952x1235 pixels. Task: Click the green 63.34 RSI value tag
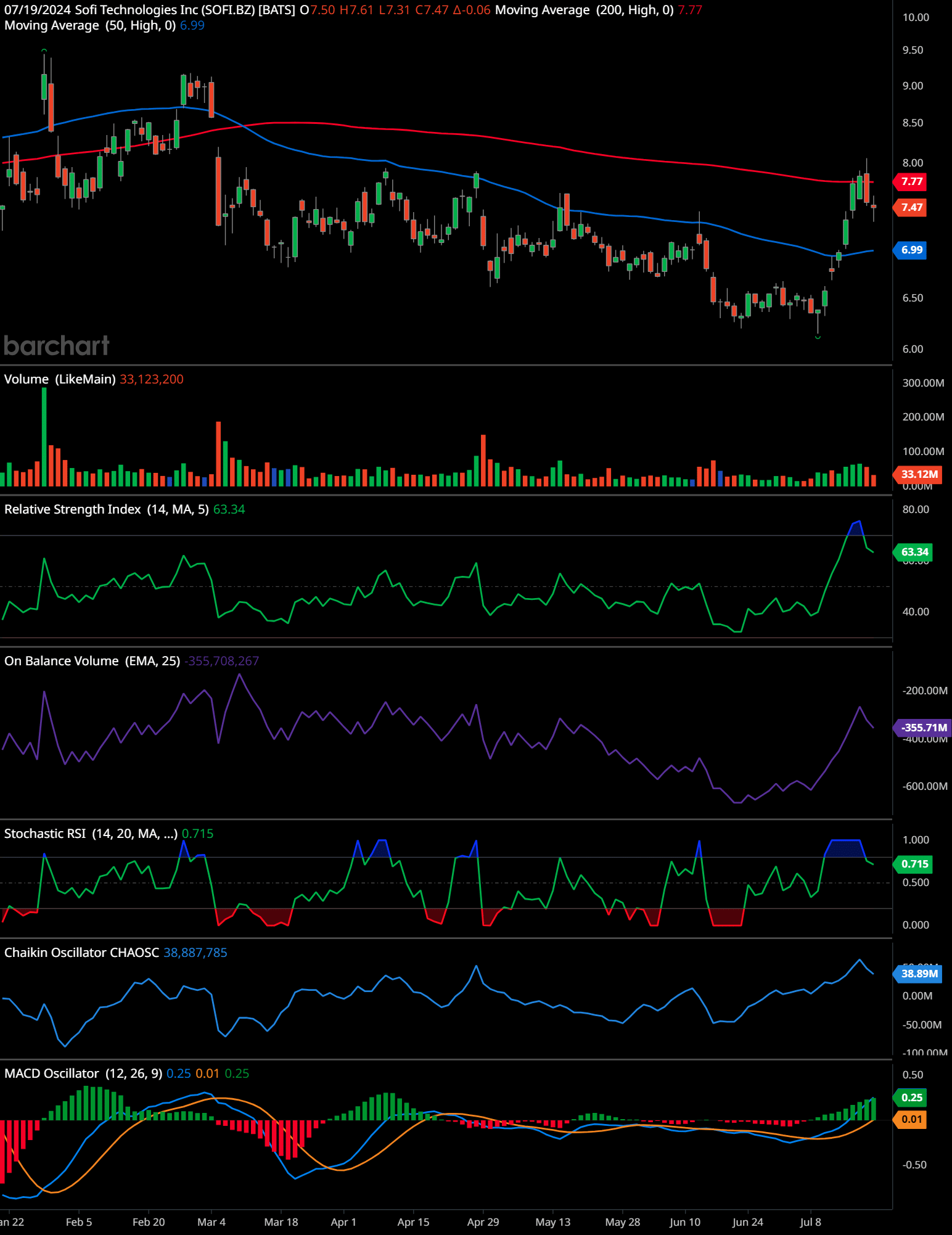point(914,552)
